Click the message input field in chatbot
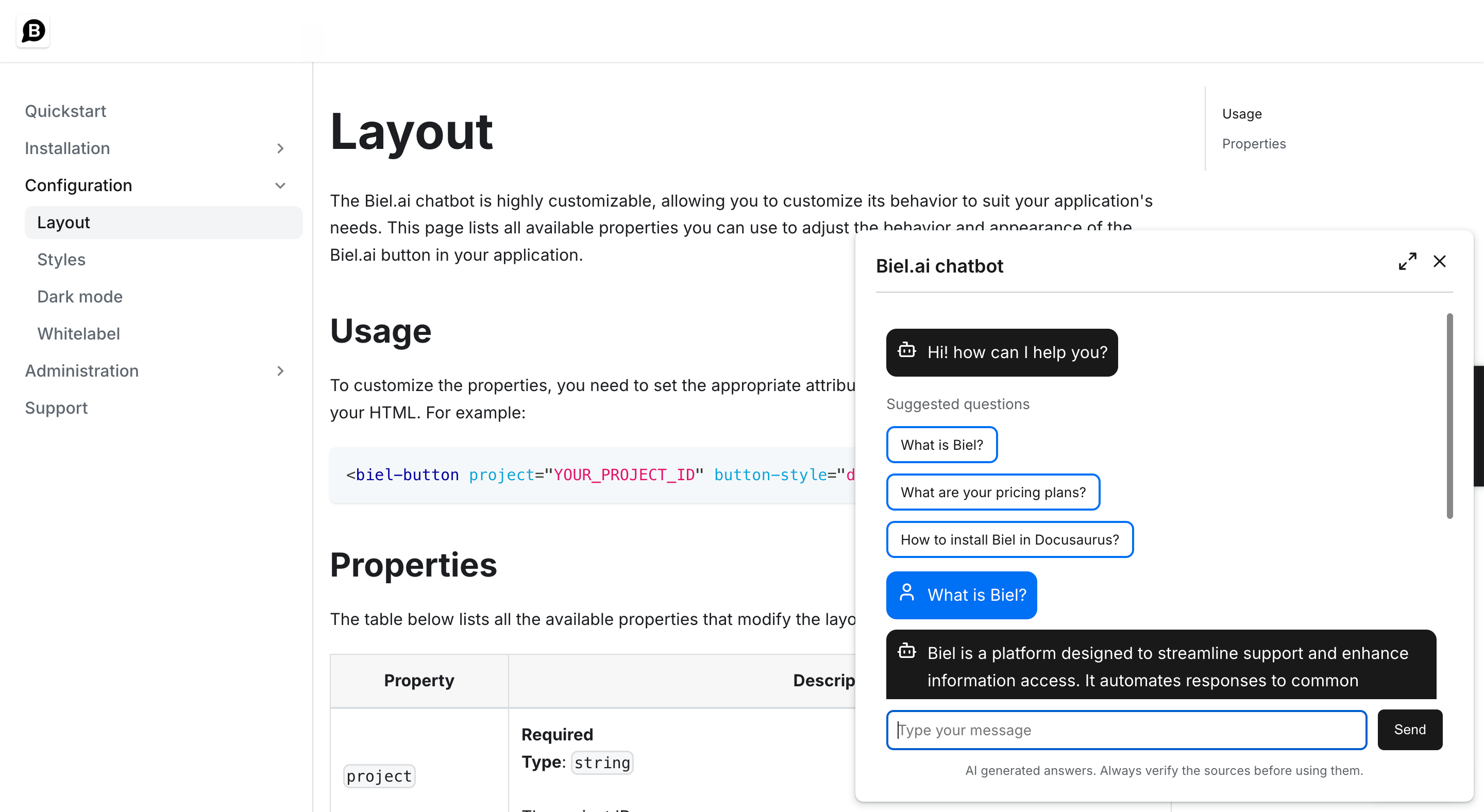 point(1126,730)
